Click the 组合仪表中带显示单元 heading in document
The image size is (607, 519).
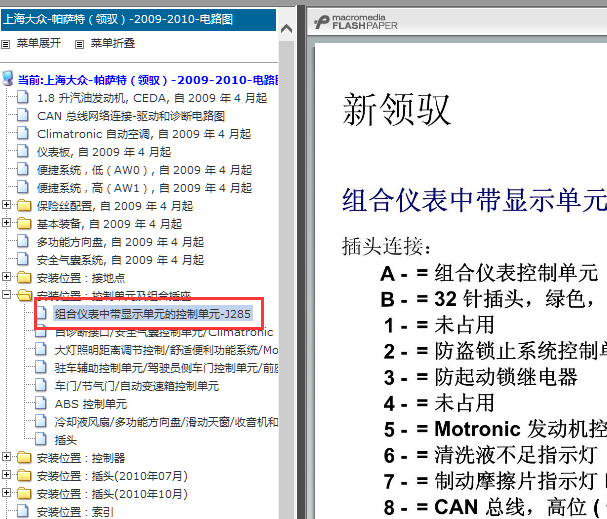(474, 200)
